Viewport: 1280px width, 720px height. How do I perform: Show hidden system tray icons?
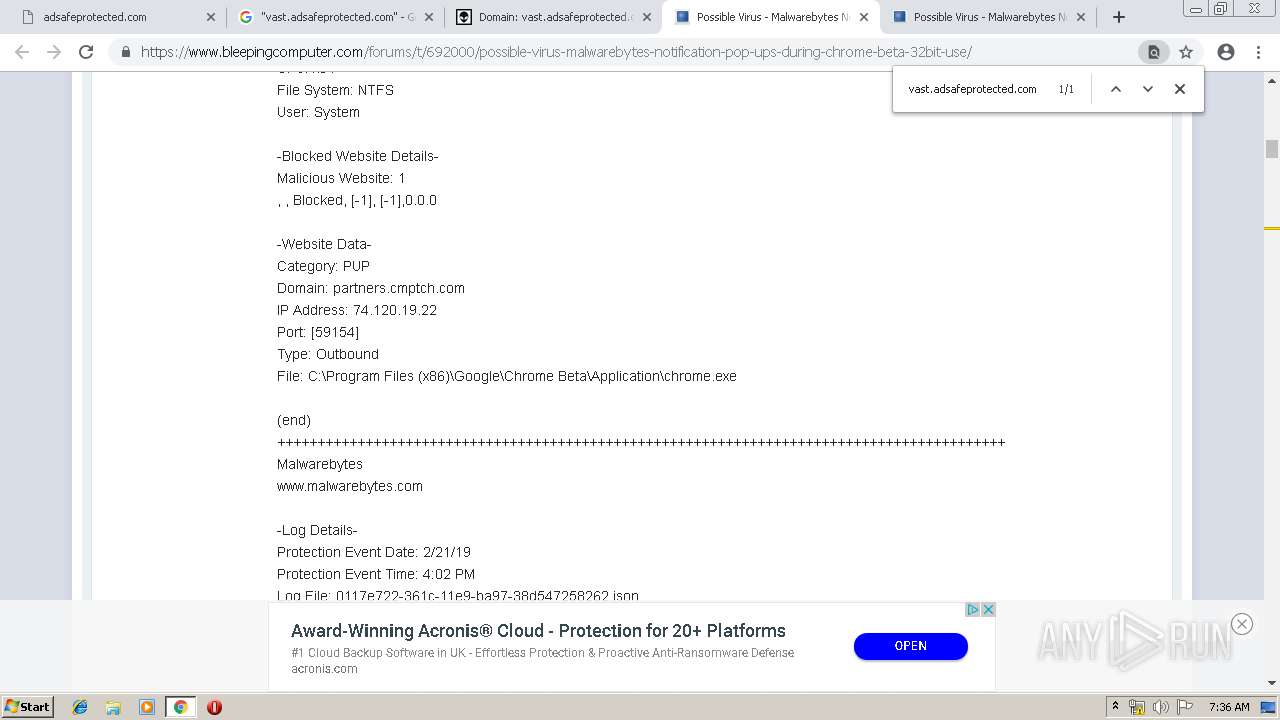1116,707
